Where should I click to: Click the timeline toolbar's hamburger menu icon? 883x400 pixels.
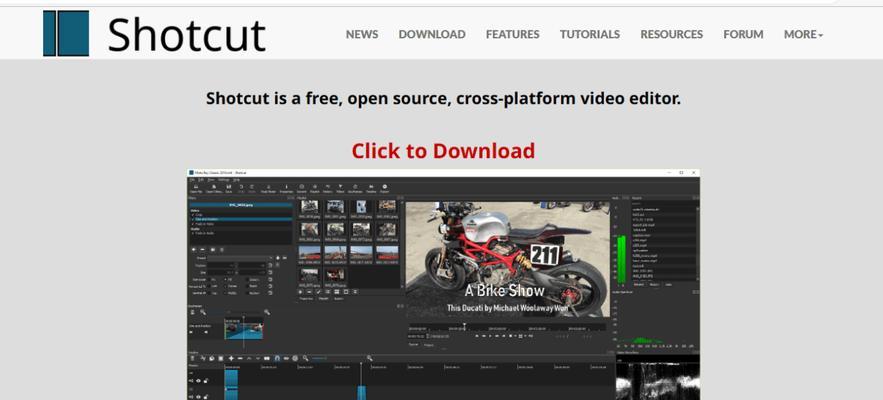[193, 358]
